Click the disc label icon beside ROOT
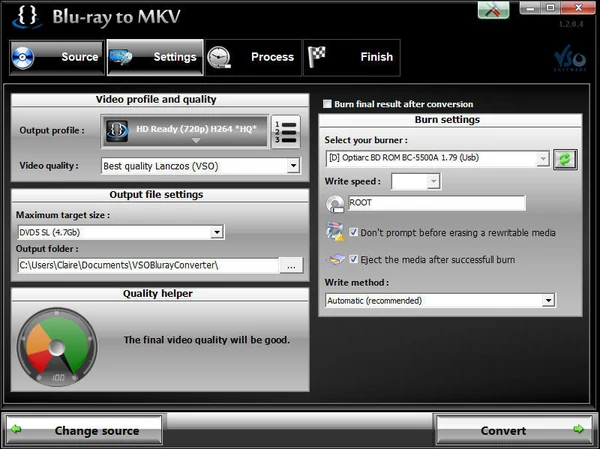 tap(335, 204)
